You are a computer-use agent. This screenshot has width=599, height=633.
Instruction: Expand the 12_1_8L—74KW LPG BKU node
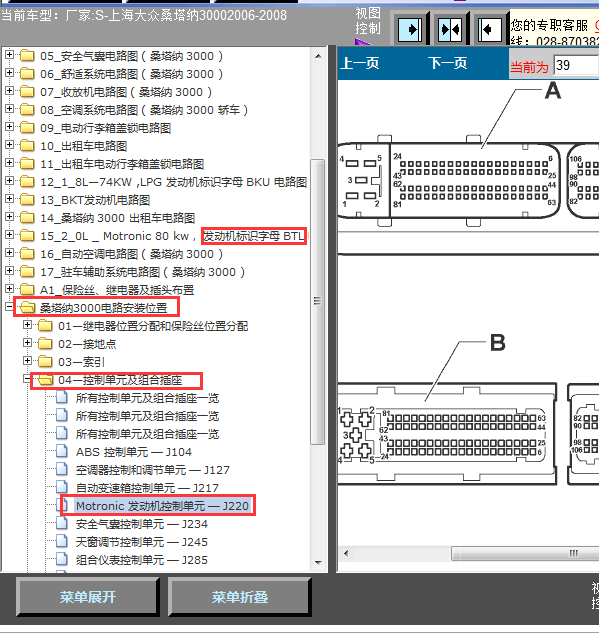point(9,181)
